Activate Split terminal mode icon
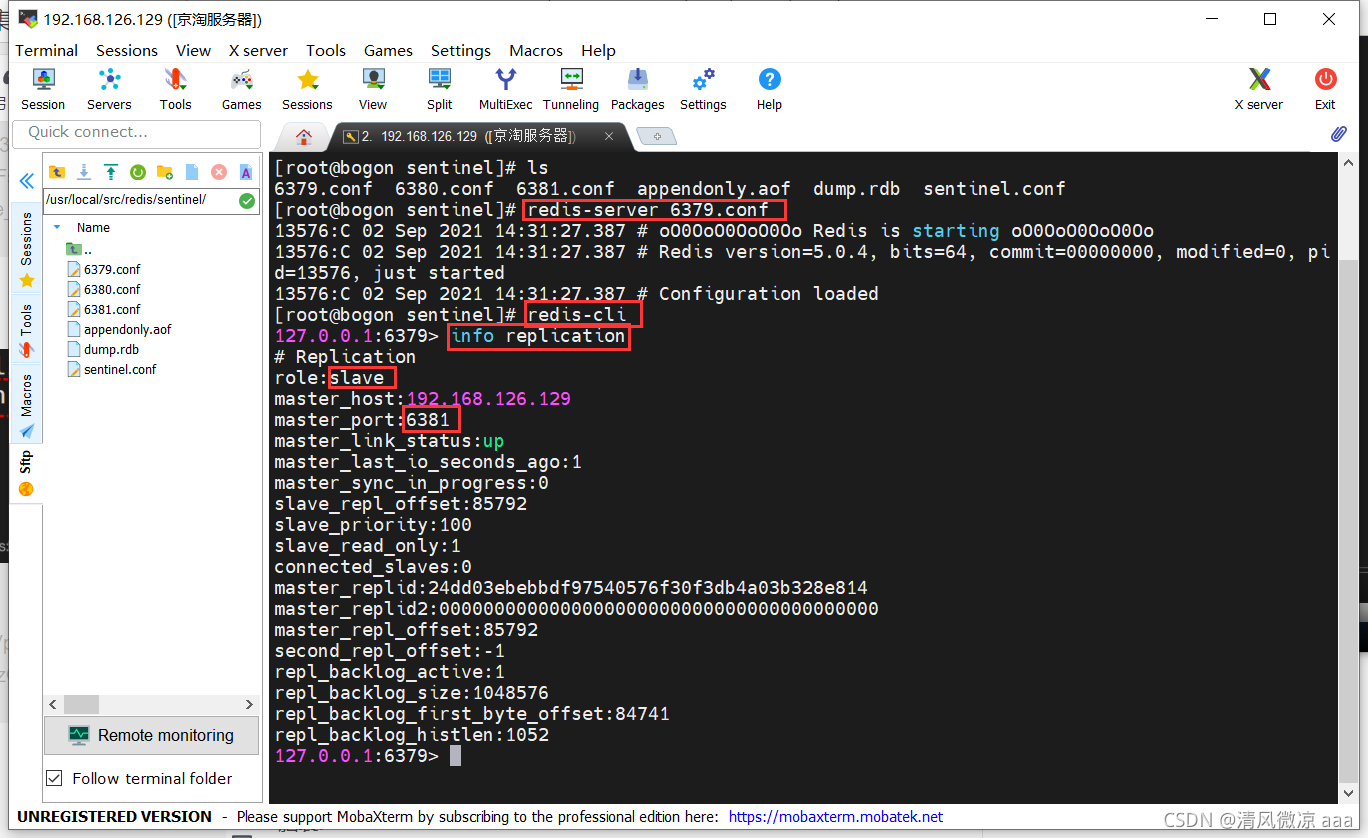 pyautogui.click(x=439, y=89)
